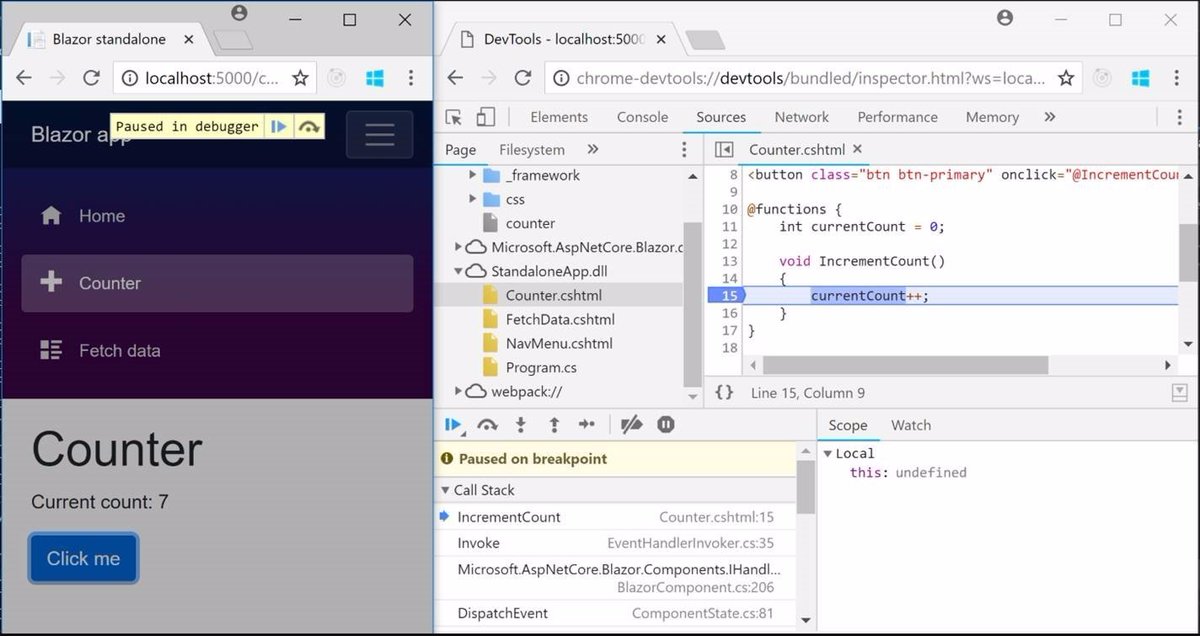1200x636 pixels.
Task: Open FetchData.cshtml in file tree
Action: click(x=560, y=319)
